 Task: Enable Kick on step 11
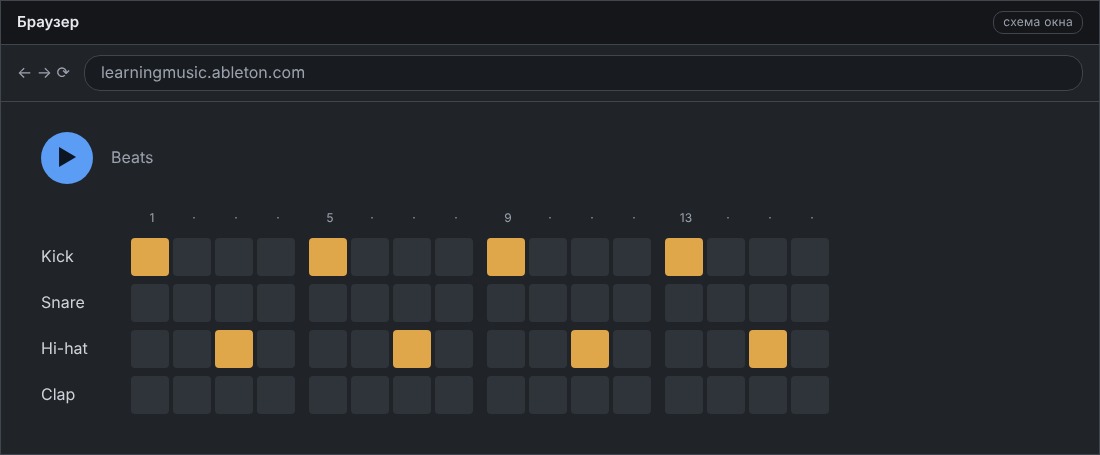[590, 257]
